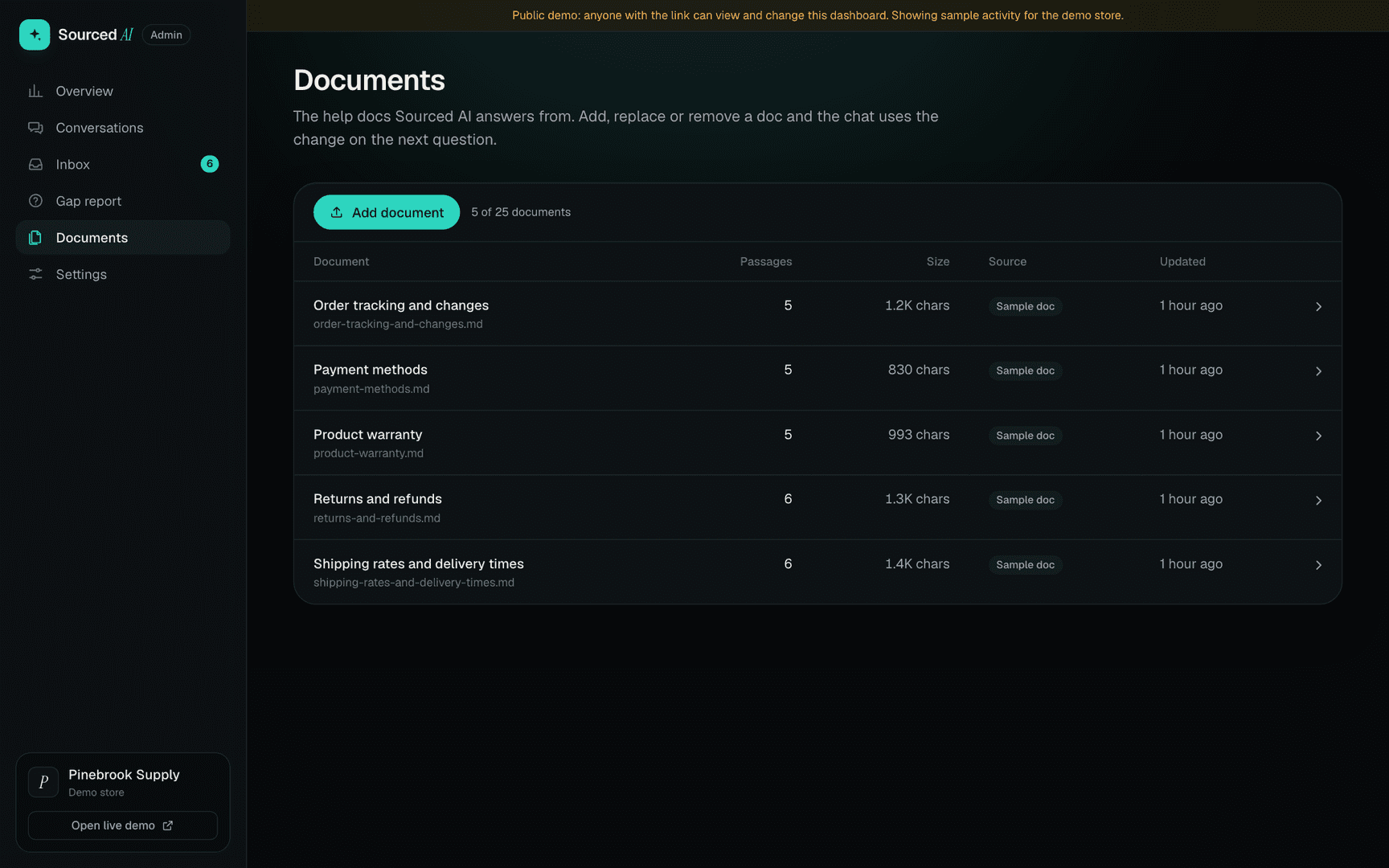
Task: Click the Pinebrook Supply store name
Action: click(x=124, y=775)
